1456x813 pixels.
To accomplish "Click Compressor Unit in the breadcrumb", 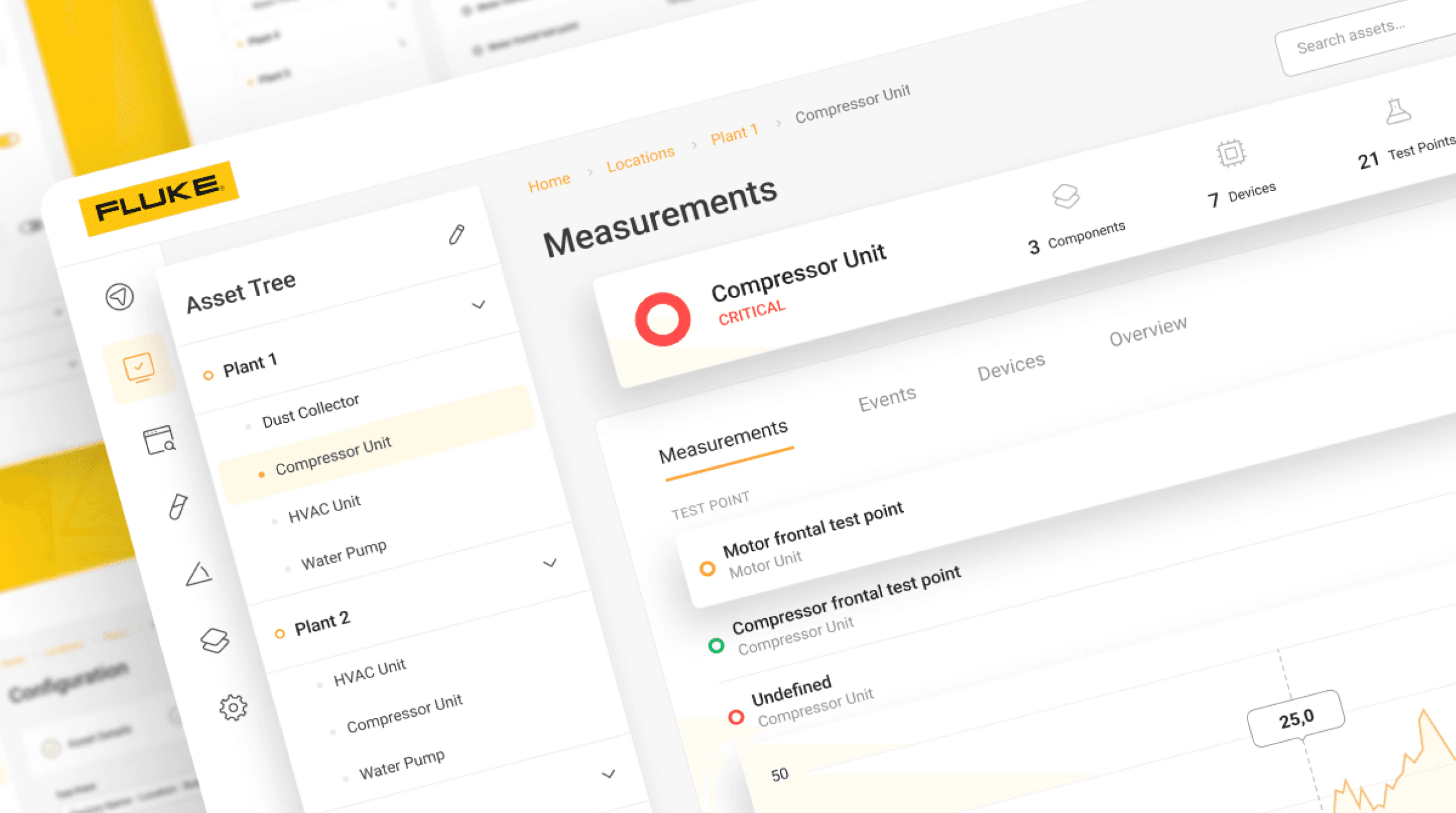I will (x=852, y=104).
